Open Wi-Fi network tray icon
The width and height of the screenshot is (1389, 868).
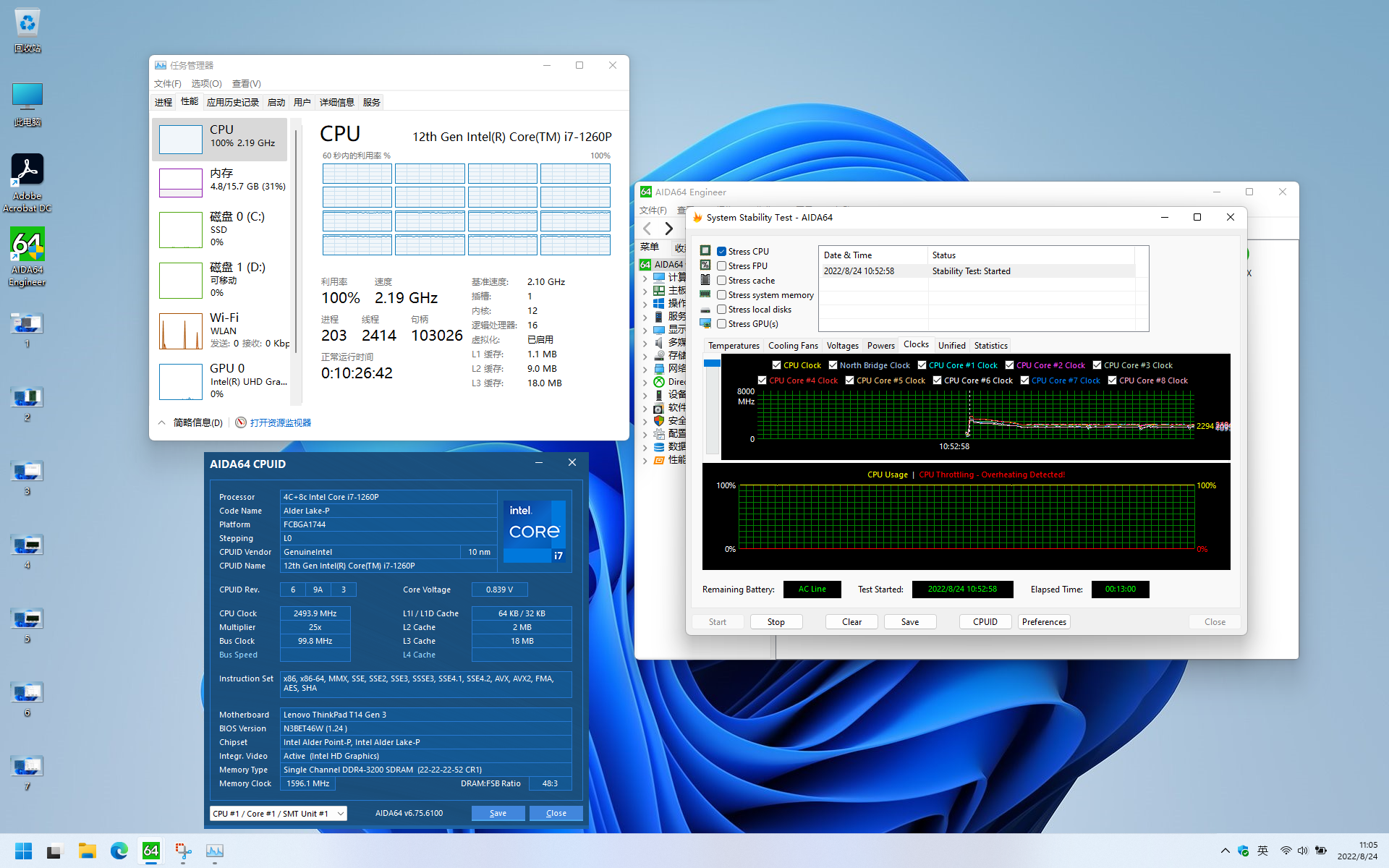pyautogui.click(x=1286, y=851)
